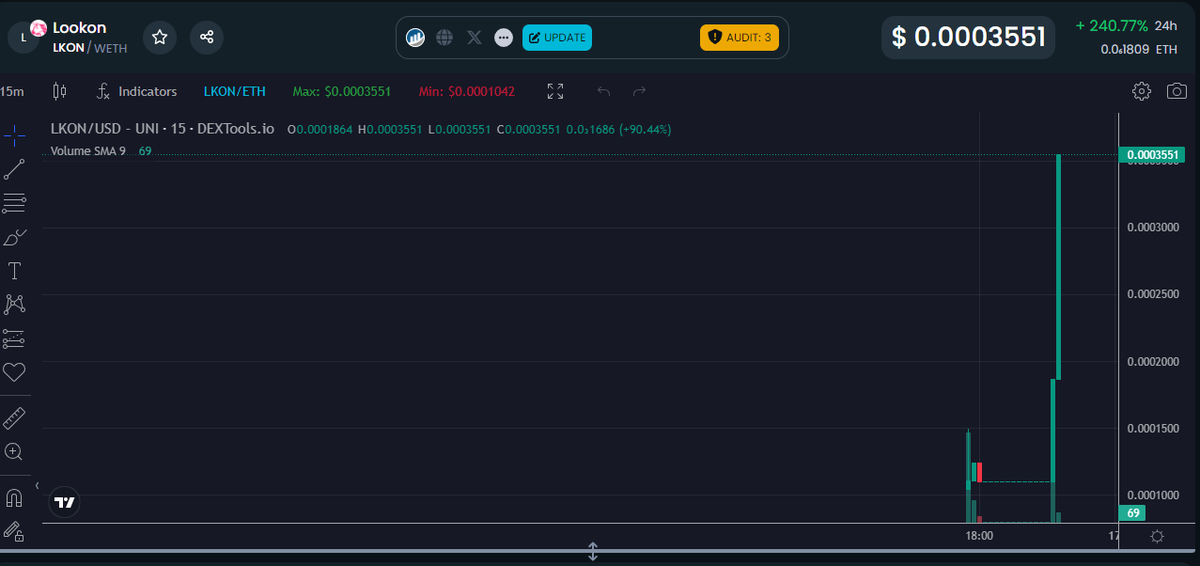Click the 0.0003000 price axis label

(x=1153, y=228)
